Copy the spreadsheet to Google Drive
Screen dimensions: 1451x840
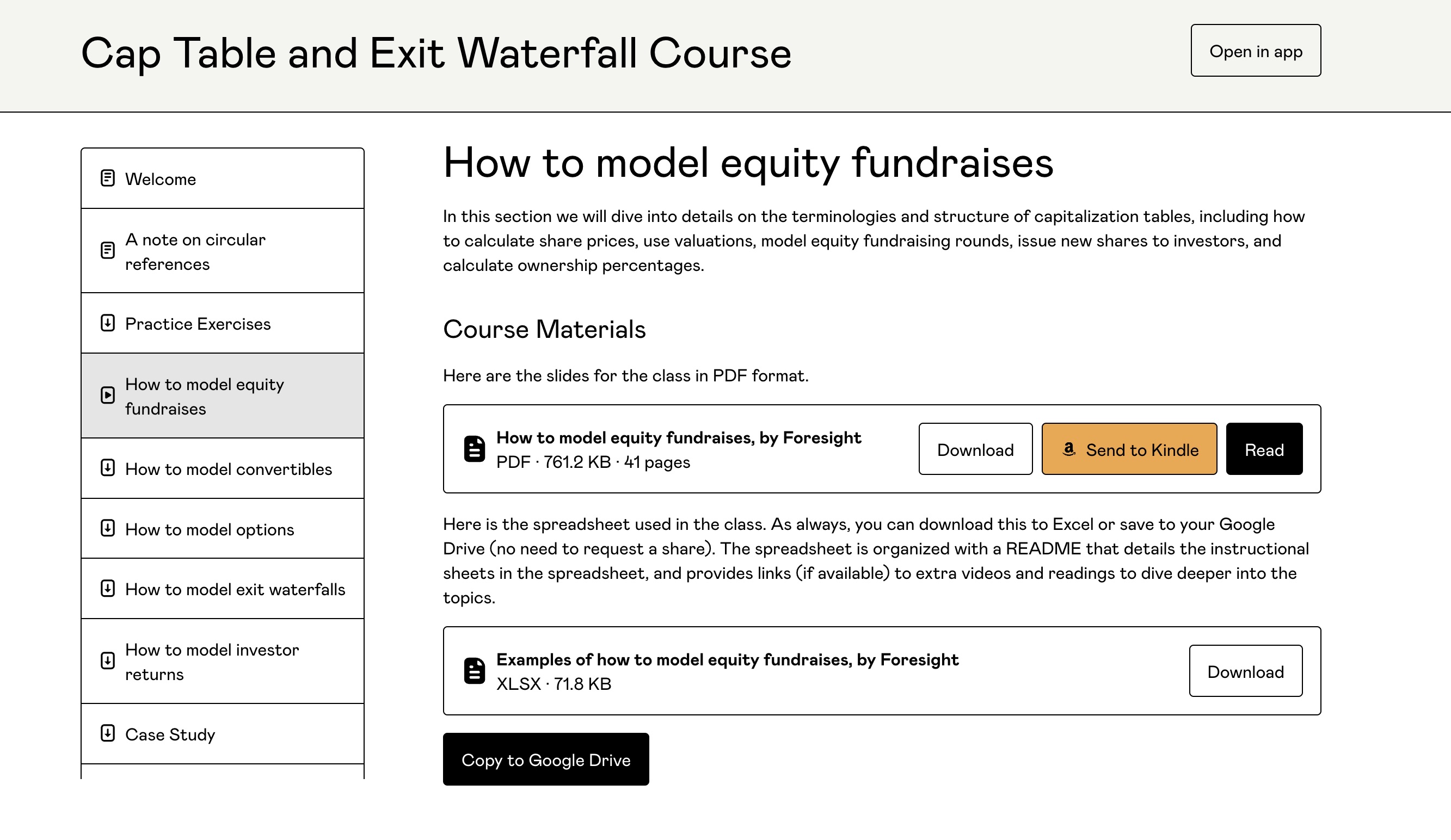pyautogui.click(x=546, y=759)
